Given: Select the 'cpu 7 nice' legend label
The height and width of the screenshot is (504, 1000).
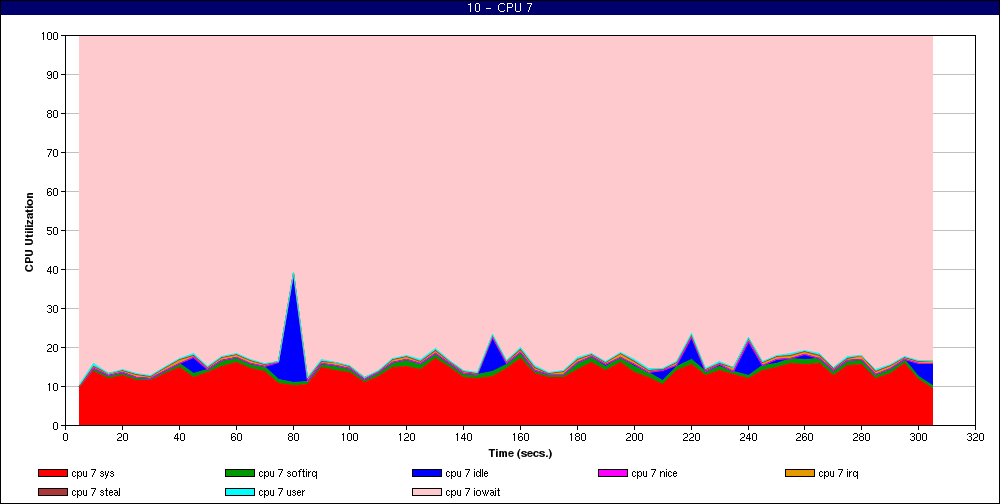Looking at the screenshot, I should (654, 473).
